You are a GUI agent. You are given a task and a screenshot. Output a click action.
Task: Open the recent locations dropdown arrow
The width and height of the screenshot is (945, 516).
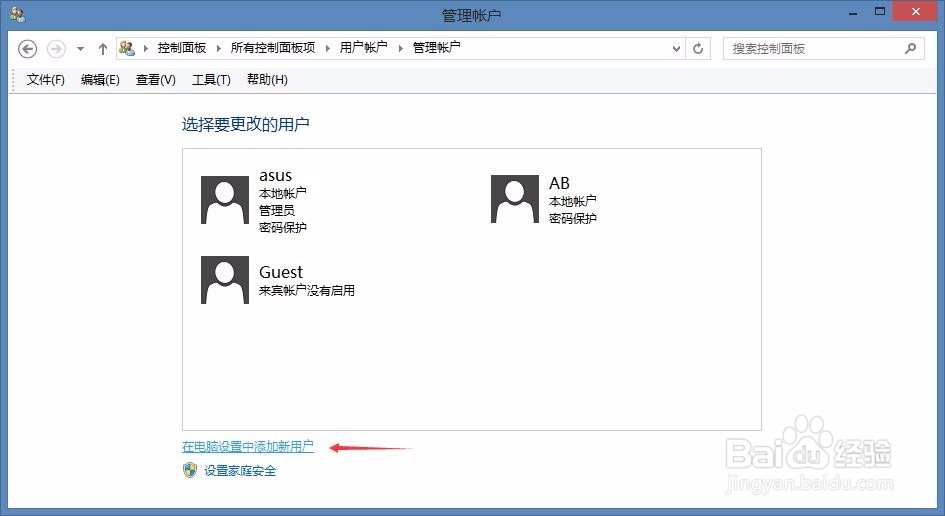[x=80, y=49]
